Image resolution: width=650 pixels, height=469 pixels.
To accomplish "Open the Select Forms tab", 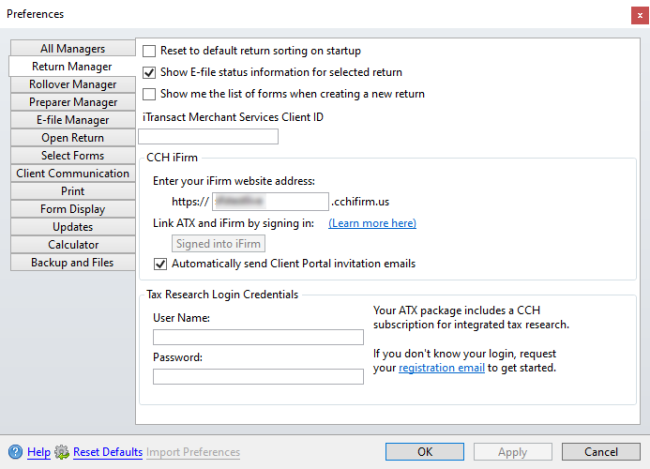I will [73, 156].
